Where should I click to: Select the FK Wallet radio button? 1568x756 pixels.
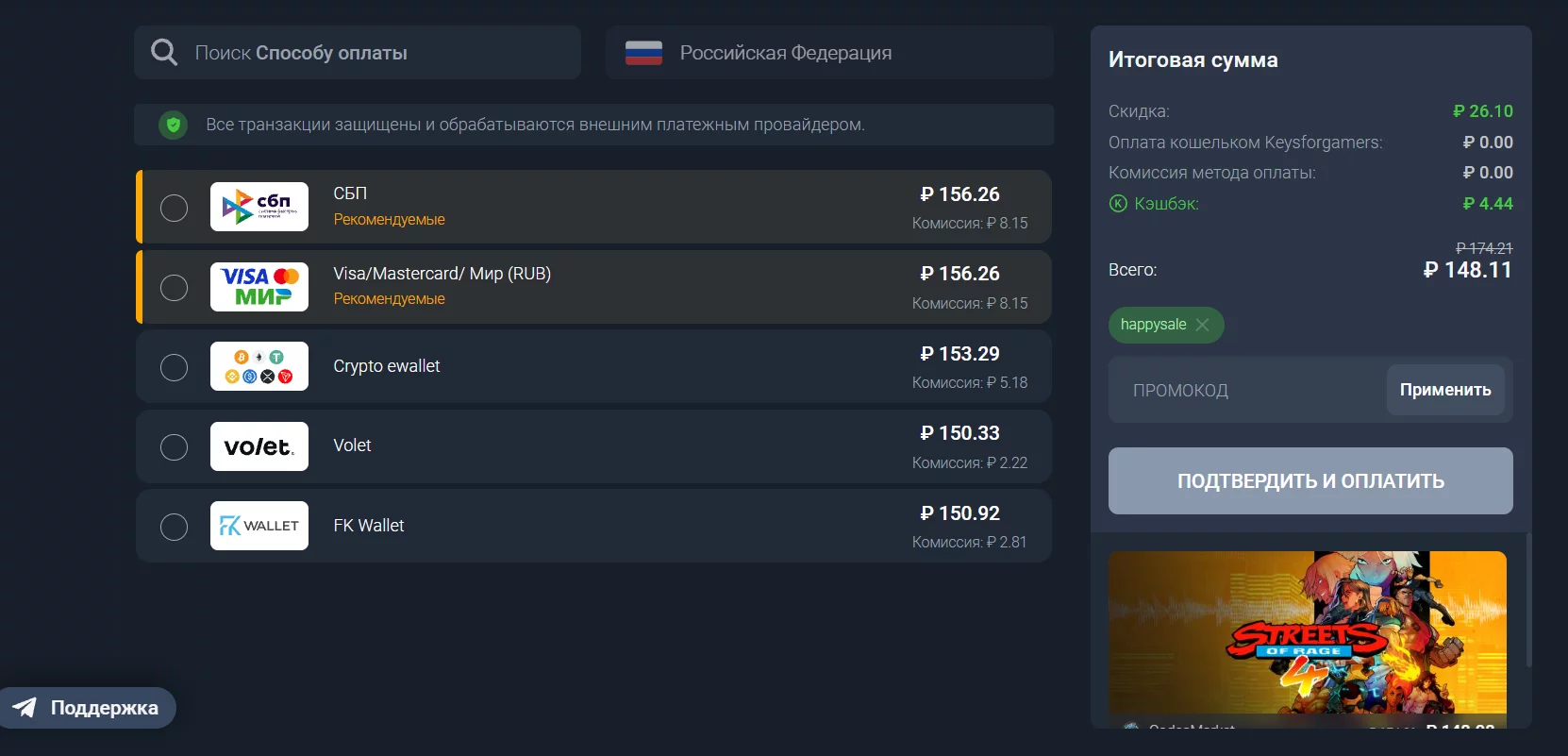point(174,527)
